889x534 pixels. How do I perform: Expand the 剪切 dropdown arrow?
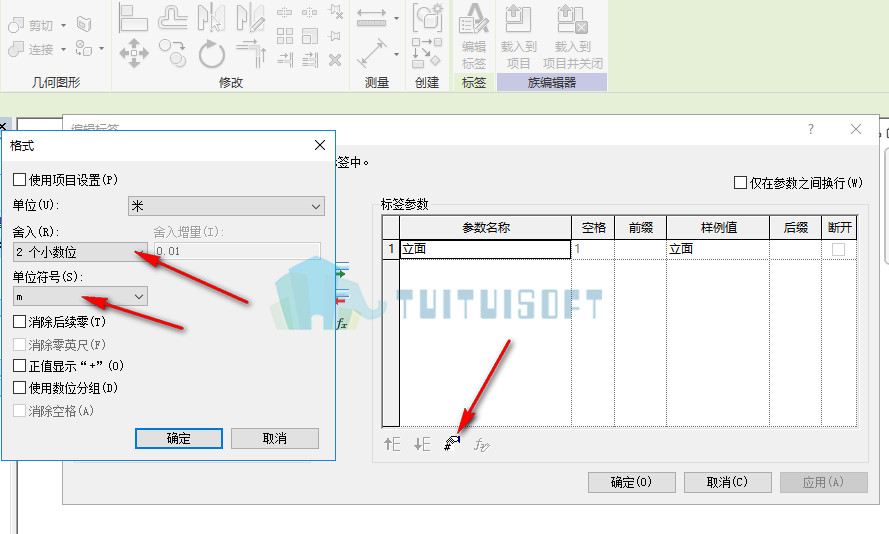(64, 25)
